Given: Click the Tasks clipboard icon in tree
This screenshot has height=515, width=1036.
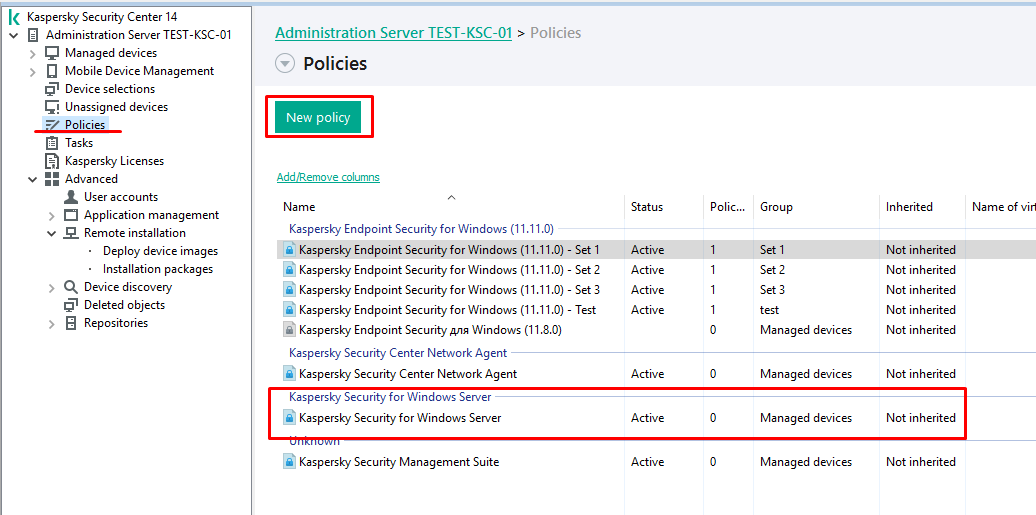Looking at the screenshot, I should coord(52,143).
